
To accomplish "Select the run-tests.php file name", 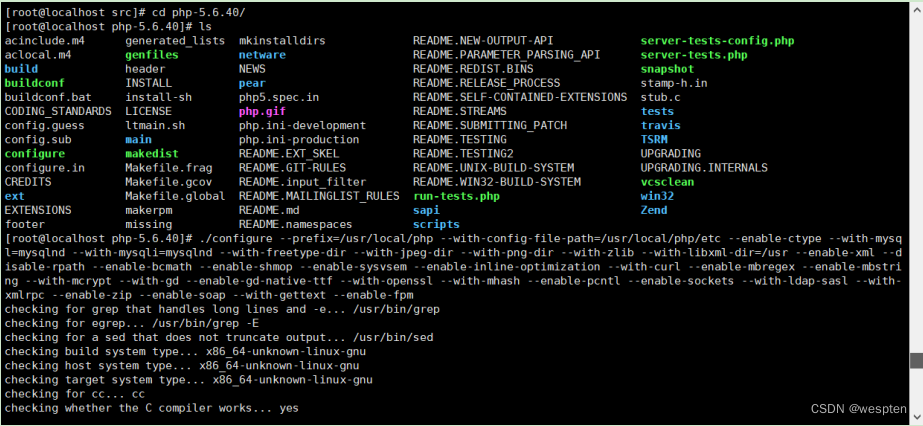I will coord(456,197).
